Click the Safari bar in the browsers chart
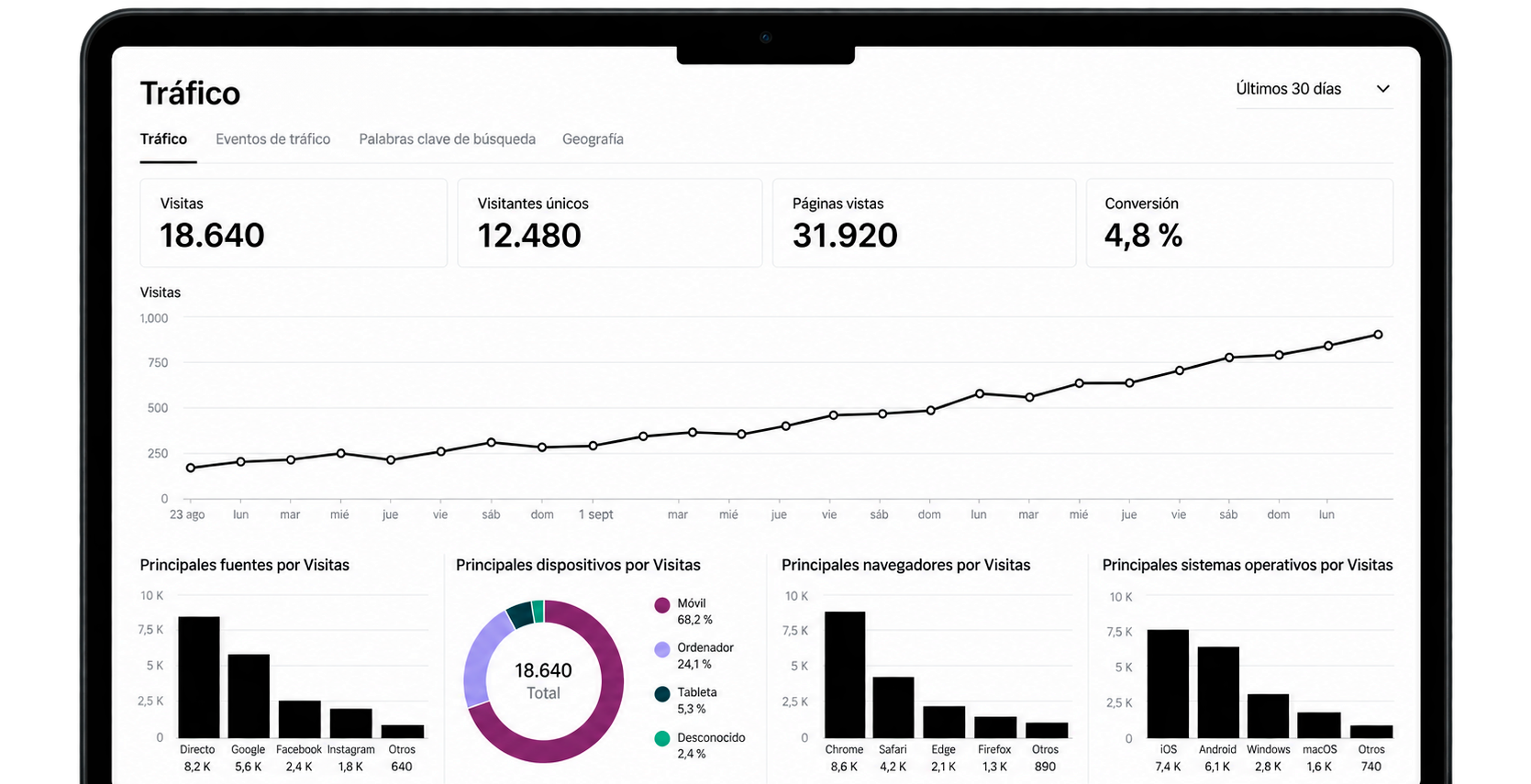Image resolution: width=1531 pixels, height=784 pixels. coord(893,707)
